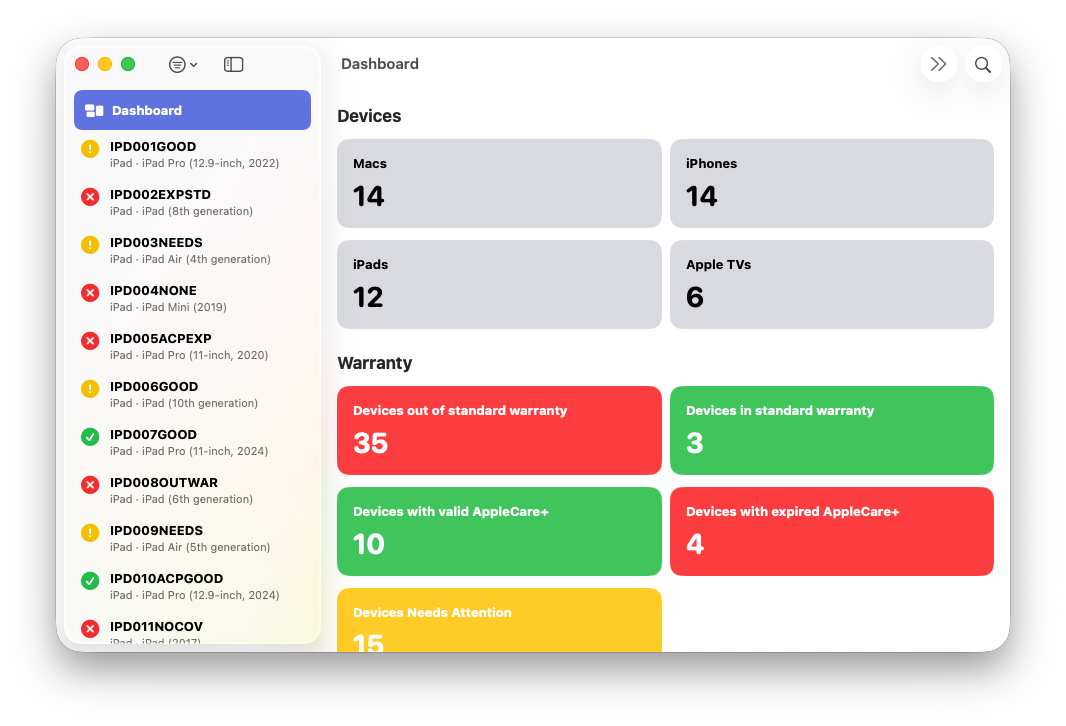Click the search magnifier icon
The image size is (1066, 726).
pyautogui.click(x=983, y=63)
